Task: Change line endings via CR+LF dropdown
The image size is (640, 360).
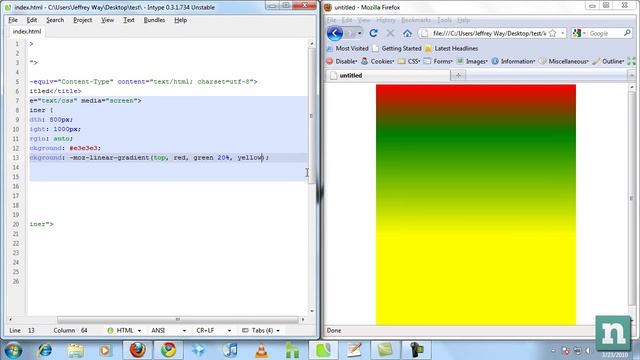Action: coord(213,330)
